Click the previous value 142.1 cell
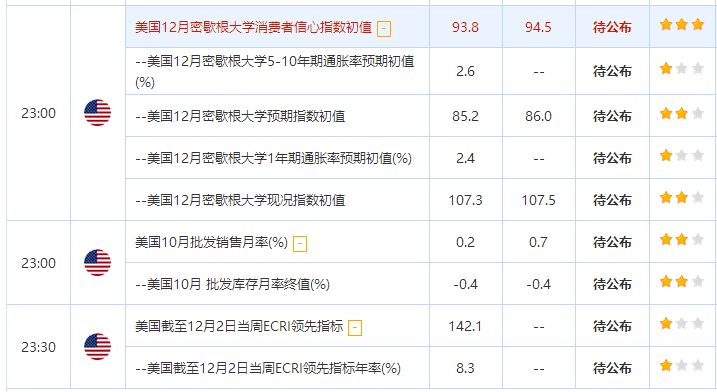 click(466, 326)
